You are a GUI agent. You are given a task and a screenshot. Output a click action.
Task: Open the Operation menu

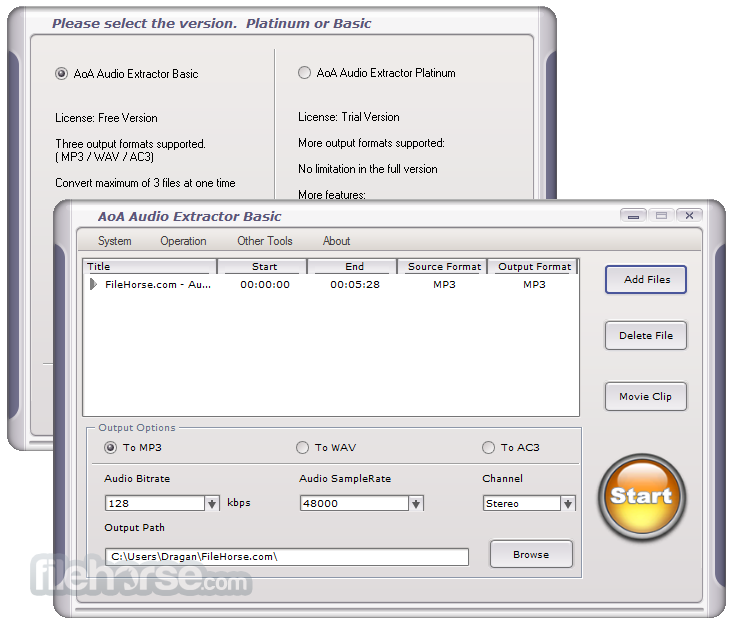coord(183,241)
